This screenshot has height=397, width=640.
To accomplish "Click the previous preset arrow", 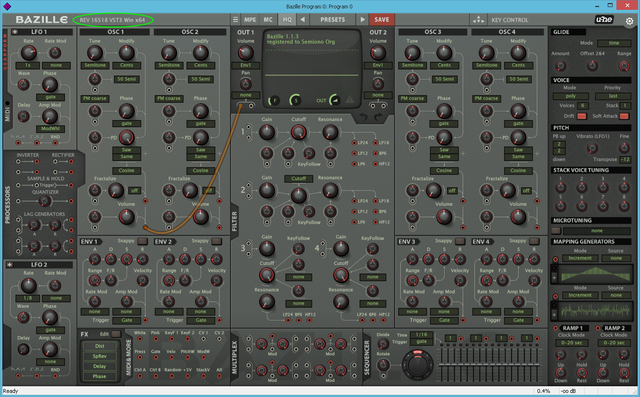I will click(302, 20).
